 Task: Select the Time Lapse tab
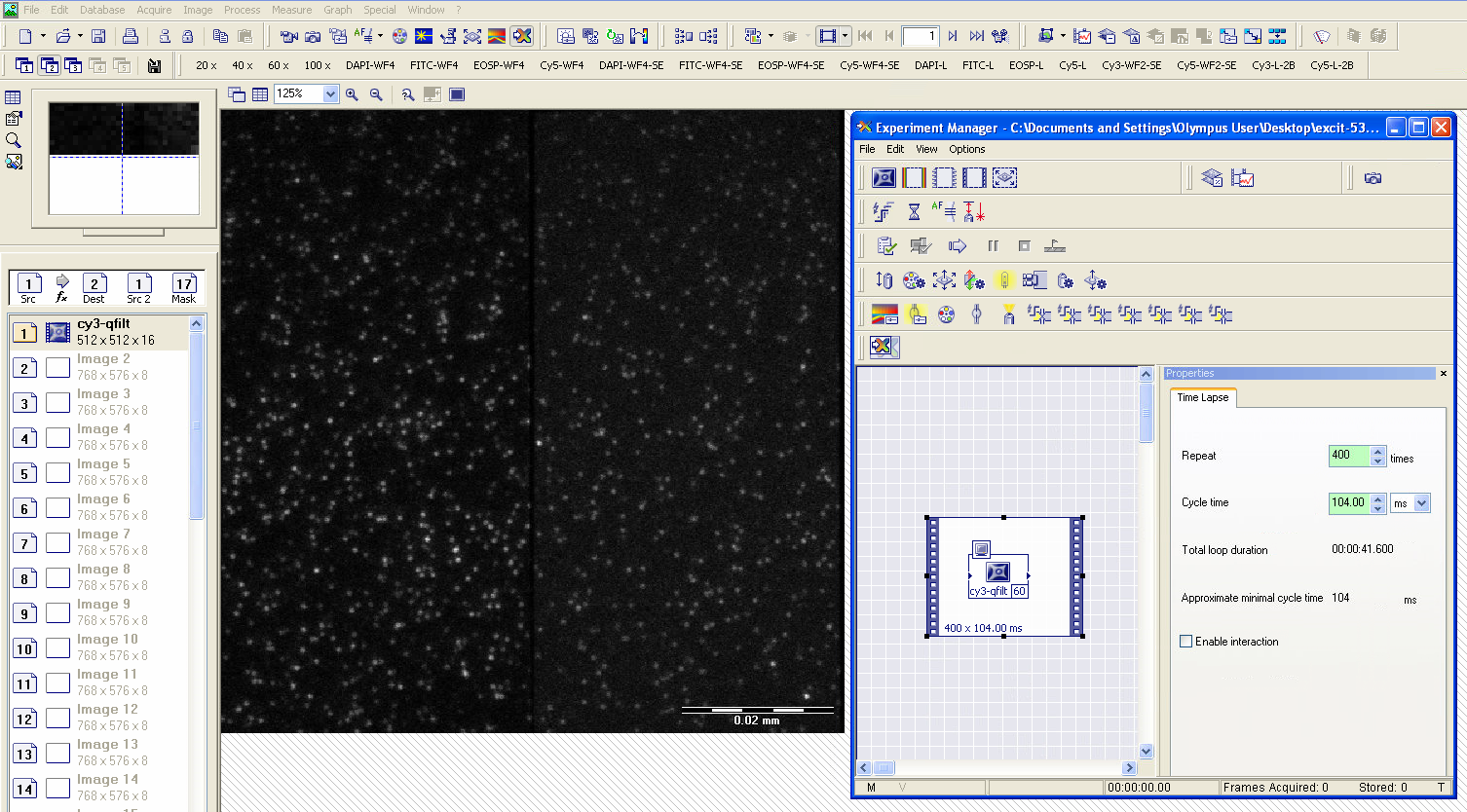coord(1202,397)
